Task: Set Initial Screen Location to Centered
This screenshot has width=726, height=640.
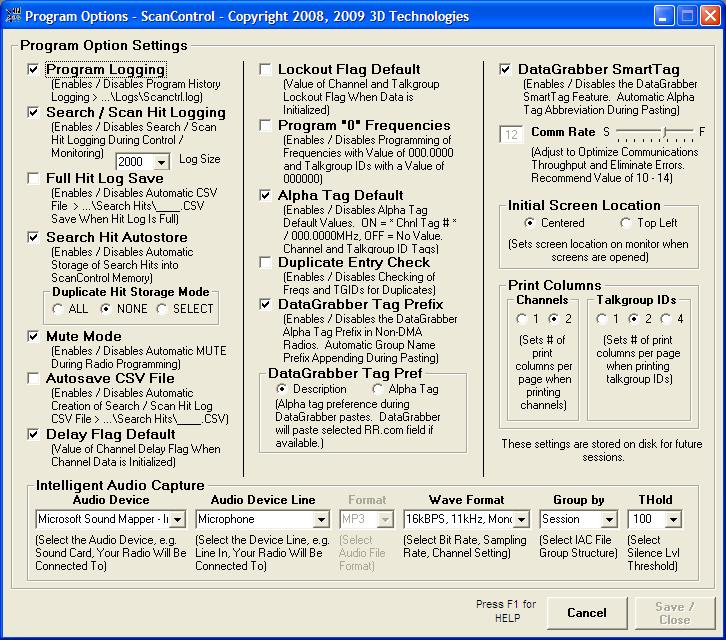Action: [x=530, y=223]
